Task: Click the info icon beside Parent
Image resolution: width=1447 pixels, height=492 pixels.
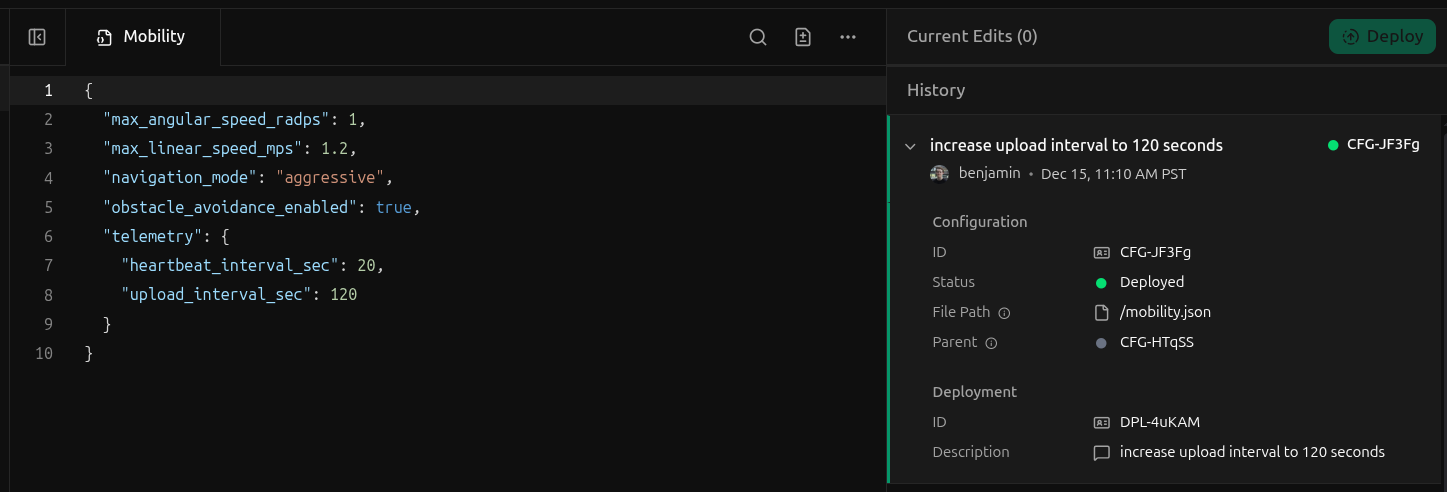Action: coord(992,343)
